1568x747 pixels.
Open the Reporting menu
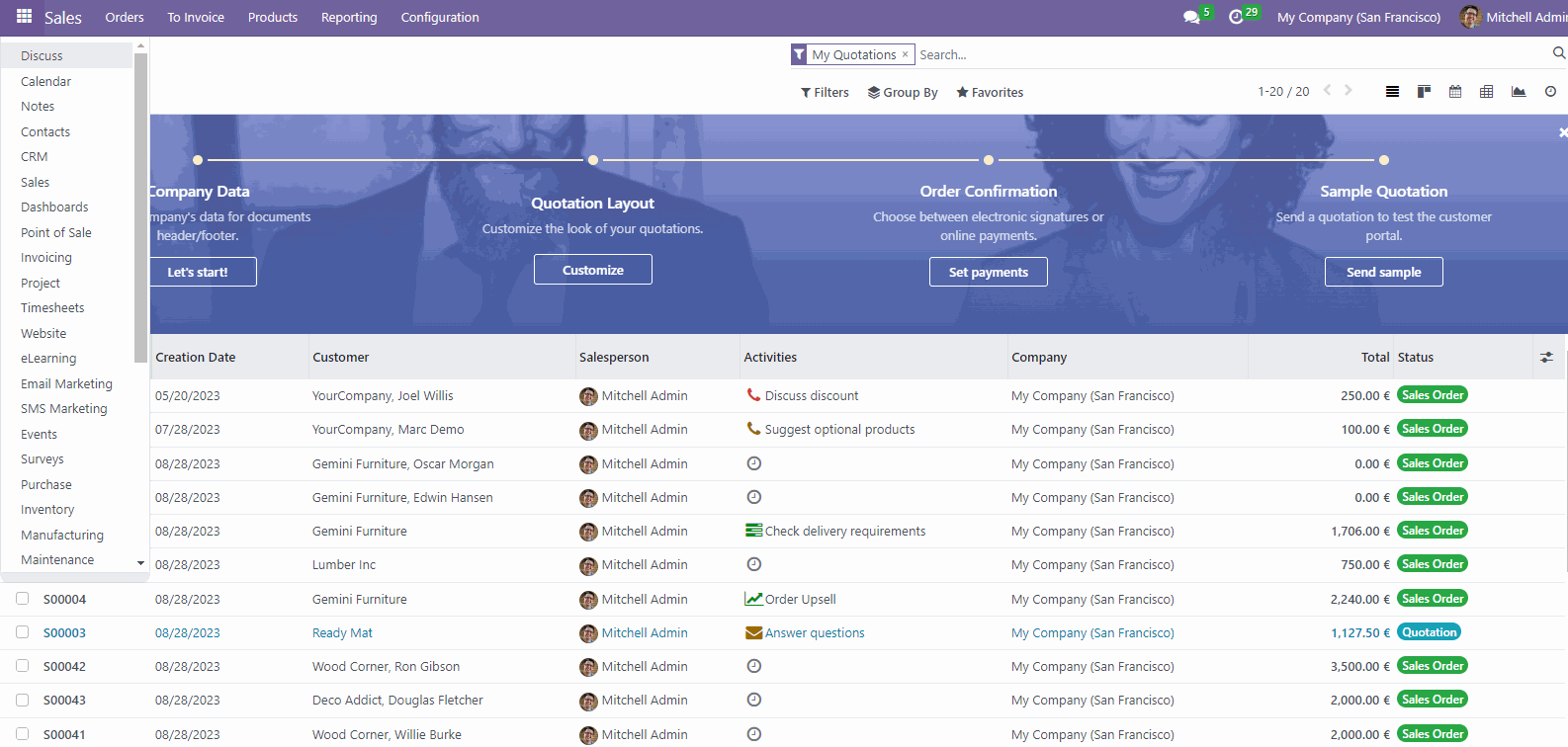pyautogui.click(x=349, y=17)
